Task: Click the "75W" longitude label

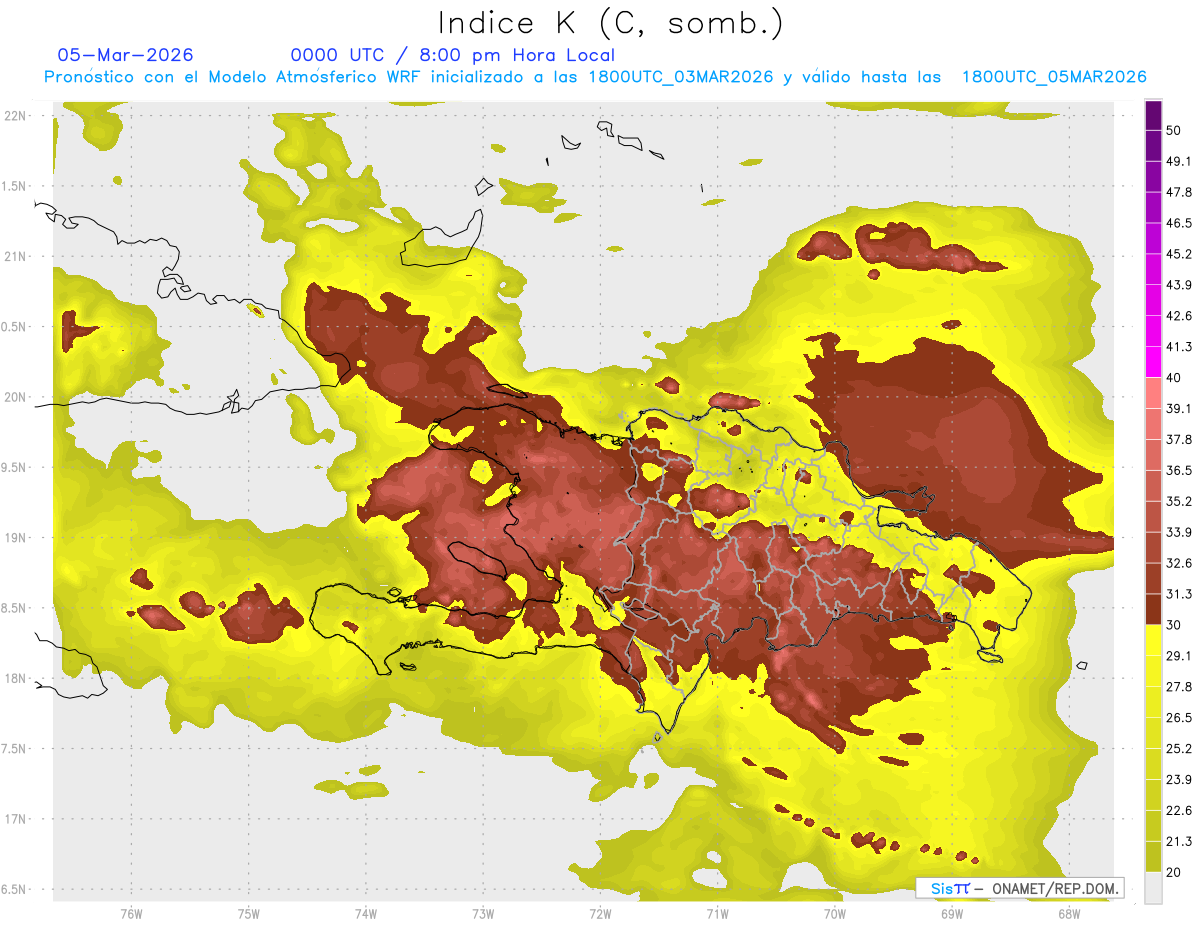Action: (248, 914)
